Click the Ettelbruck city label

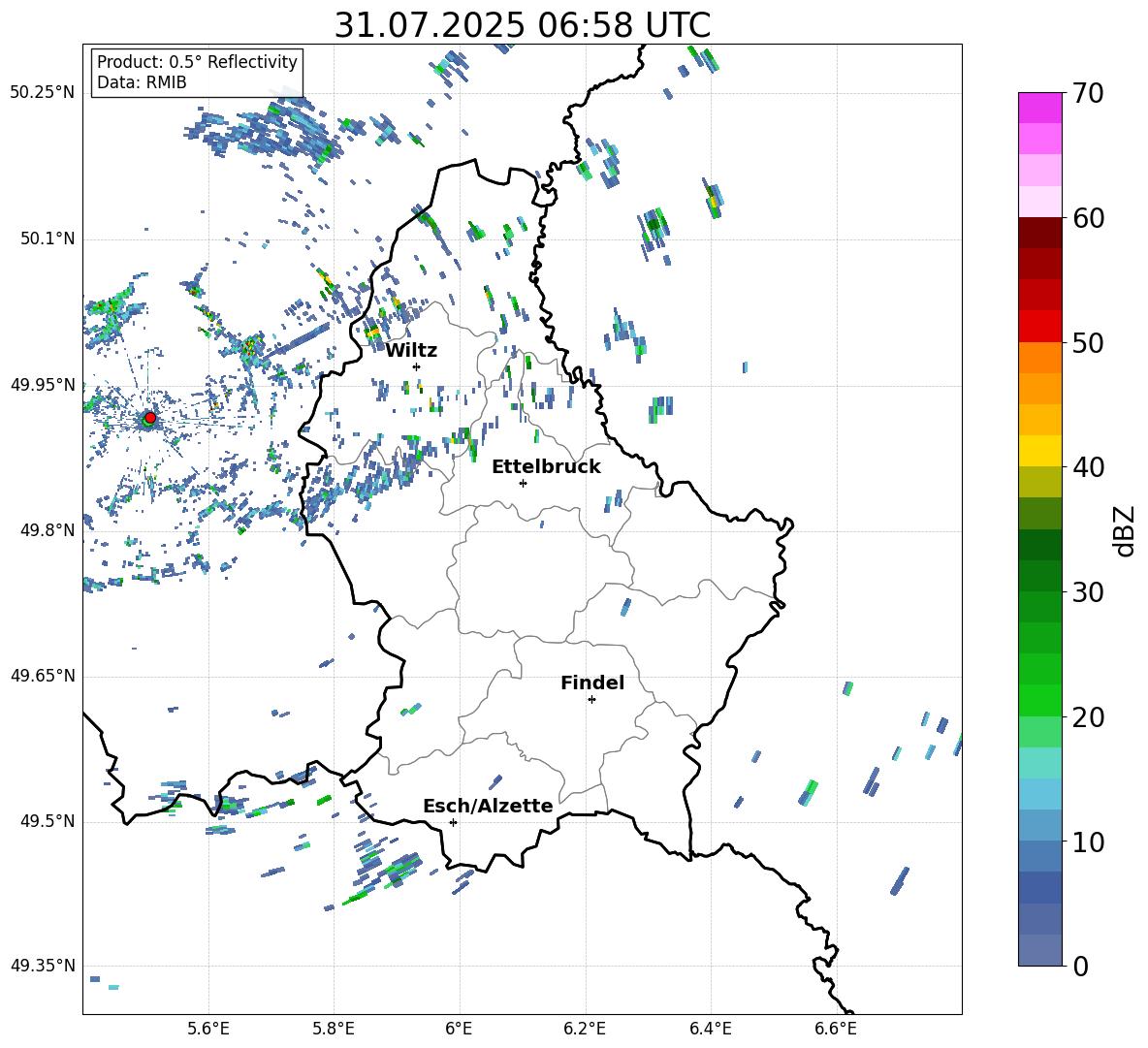[x=546, y=467]
